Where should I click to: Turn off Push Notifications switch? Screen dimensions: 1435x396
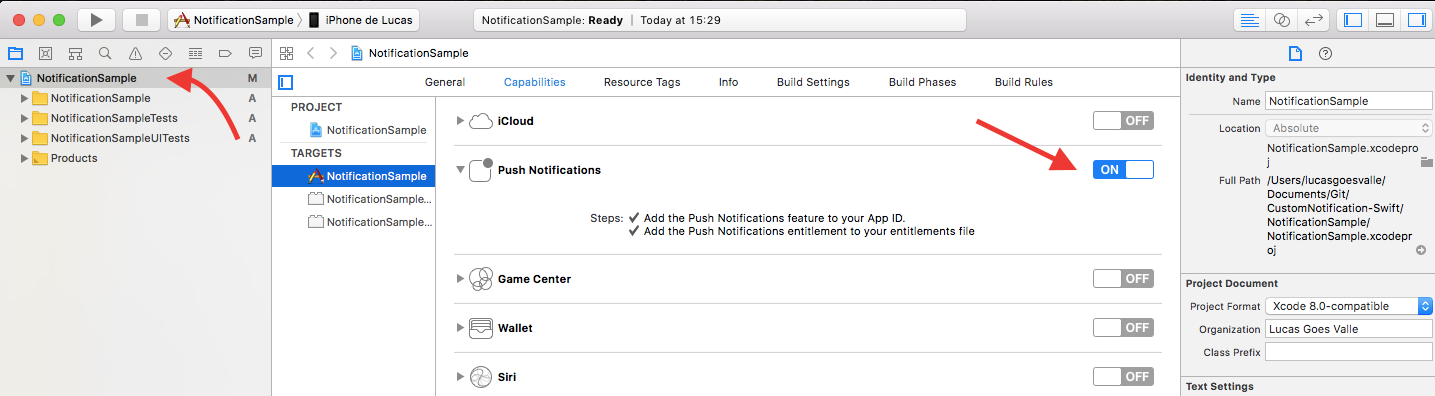coord(1123,170)
